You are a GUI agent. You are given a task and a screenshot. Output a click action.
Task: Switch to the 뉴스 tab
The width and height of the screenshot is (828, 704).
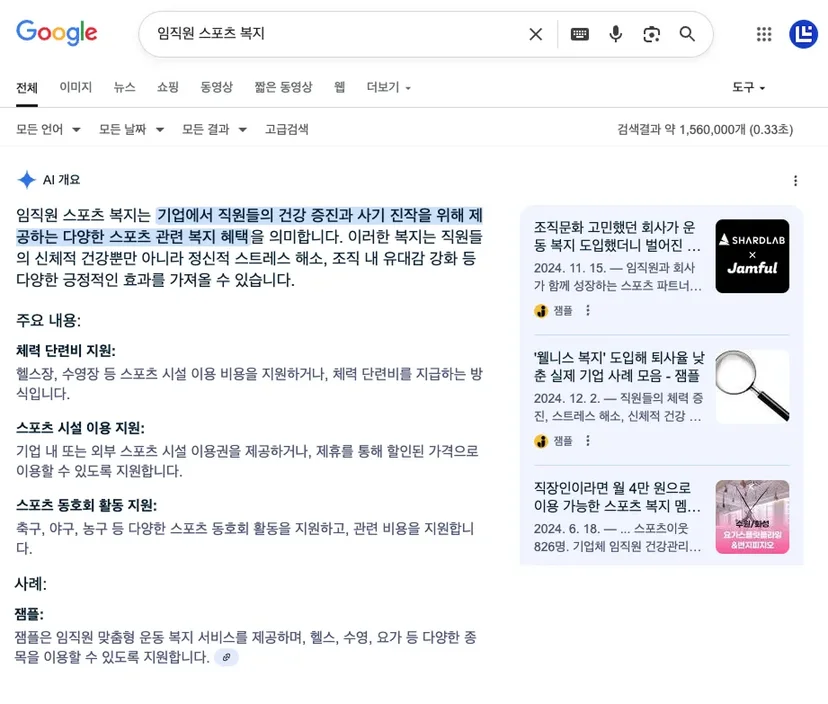click(x=125, y=87)
